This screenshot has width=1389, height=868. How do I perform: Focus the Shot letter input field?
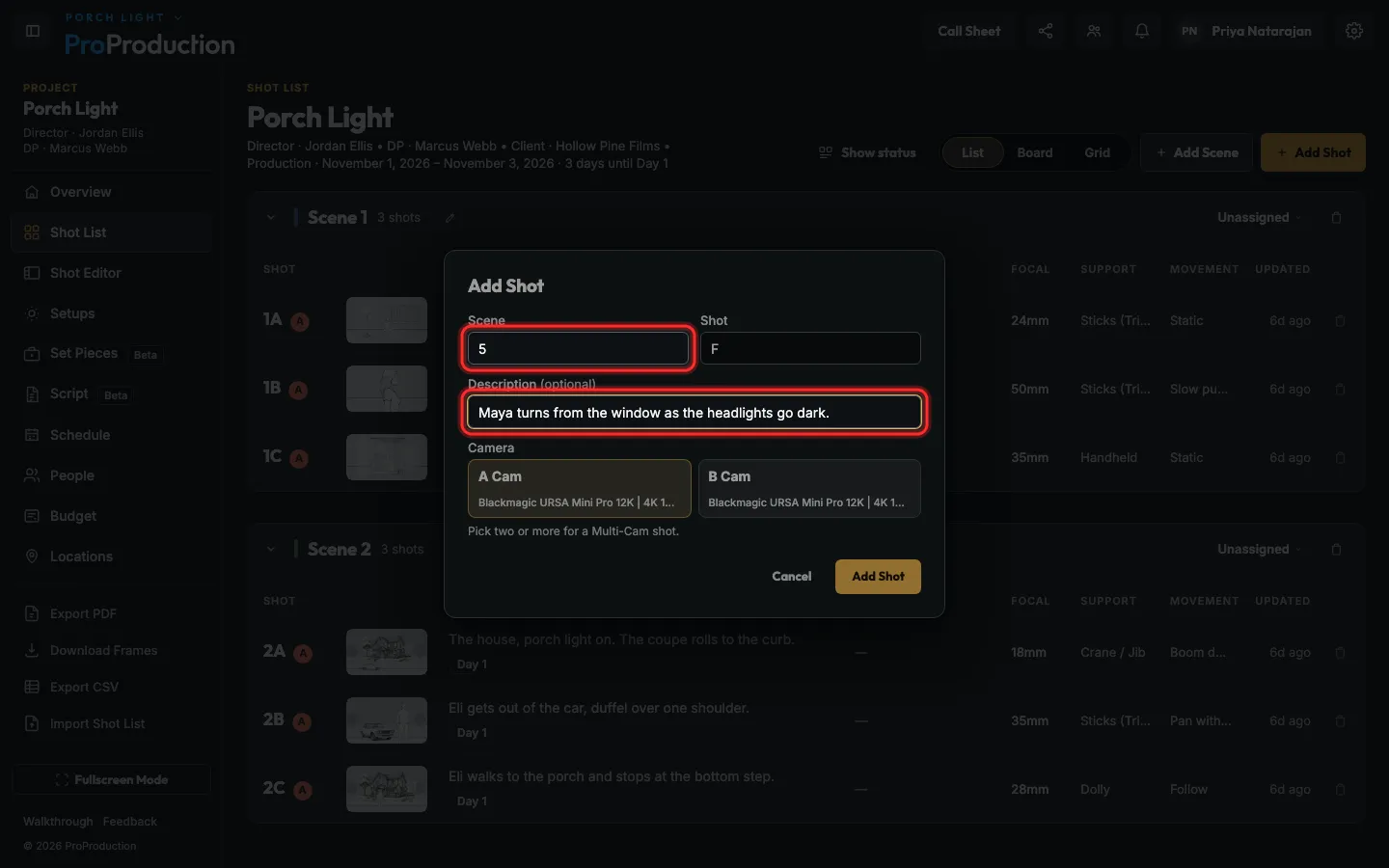click(810, 349)
